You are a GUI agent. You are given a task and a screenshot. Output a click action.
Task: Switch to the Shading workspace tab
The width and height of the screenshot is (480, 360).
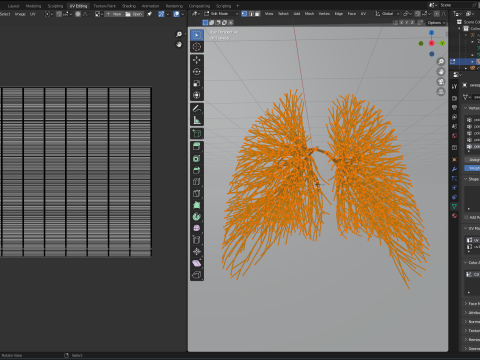pyautogui.click(x=129, y=6)
